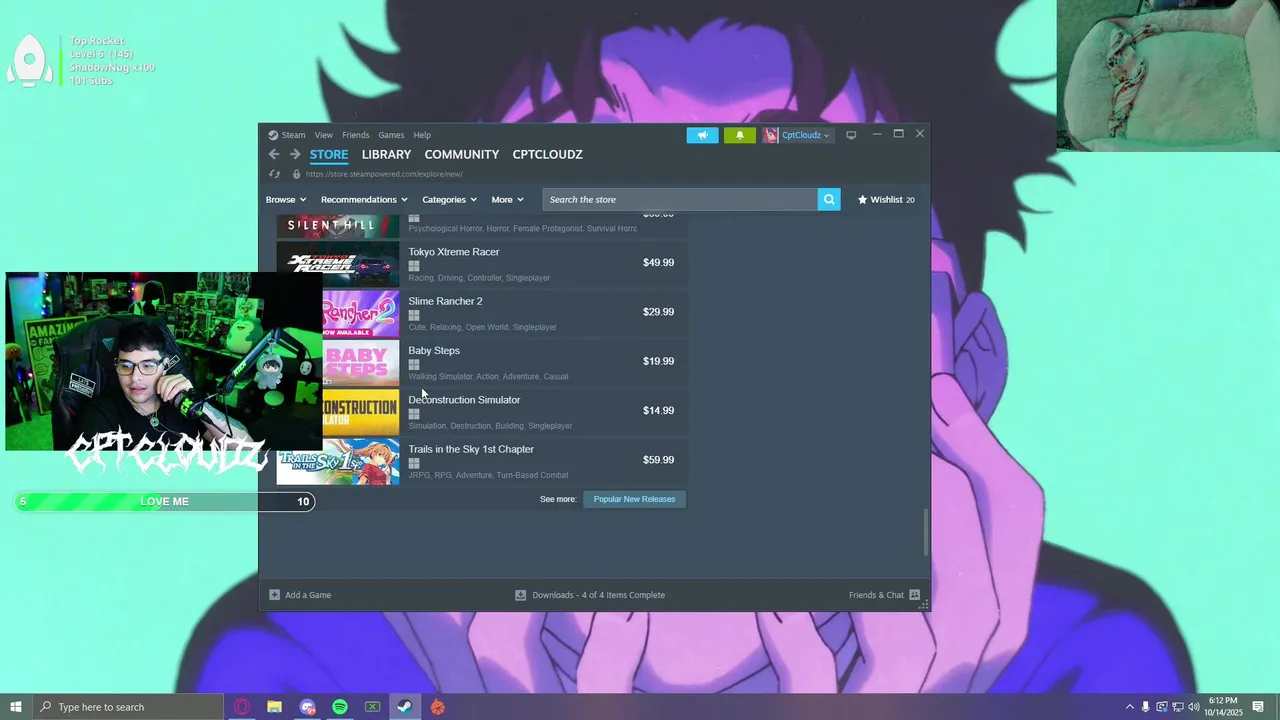Viewport: 1280px width, 720px height.
Task: Open Steam notifications bell
Action: 740,135
